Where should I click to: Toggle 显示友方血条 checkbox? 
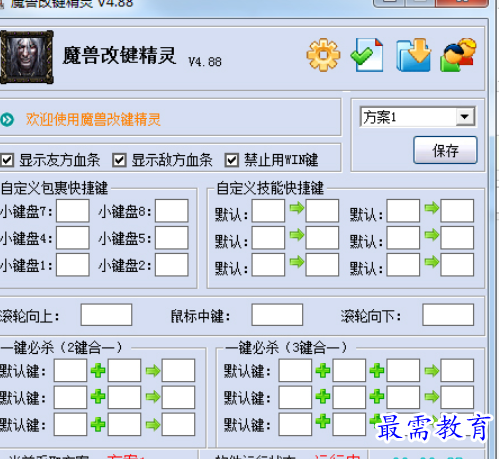7,160
